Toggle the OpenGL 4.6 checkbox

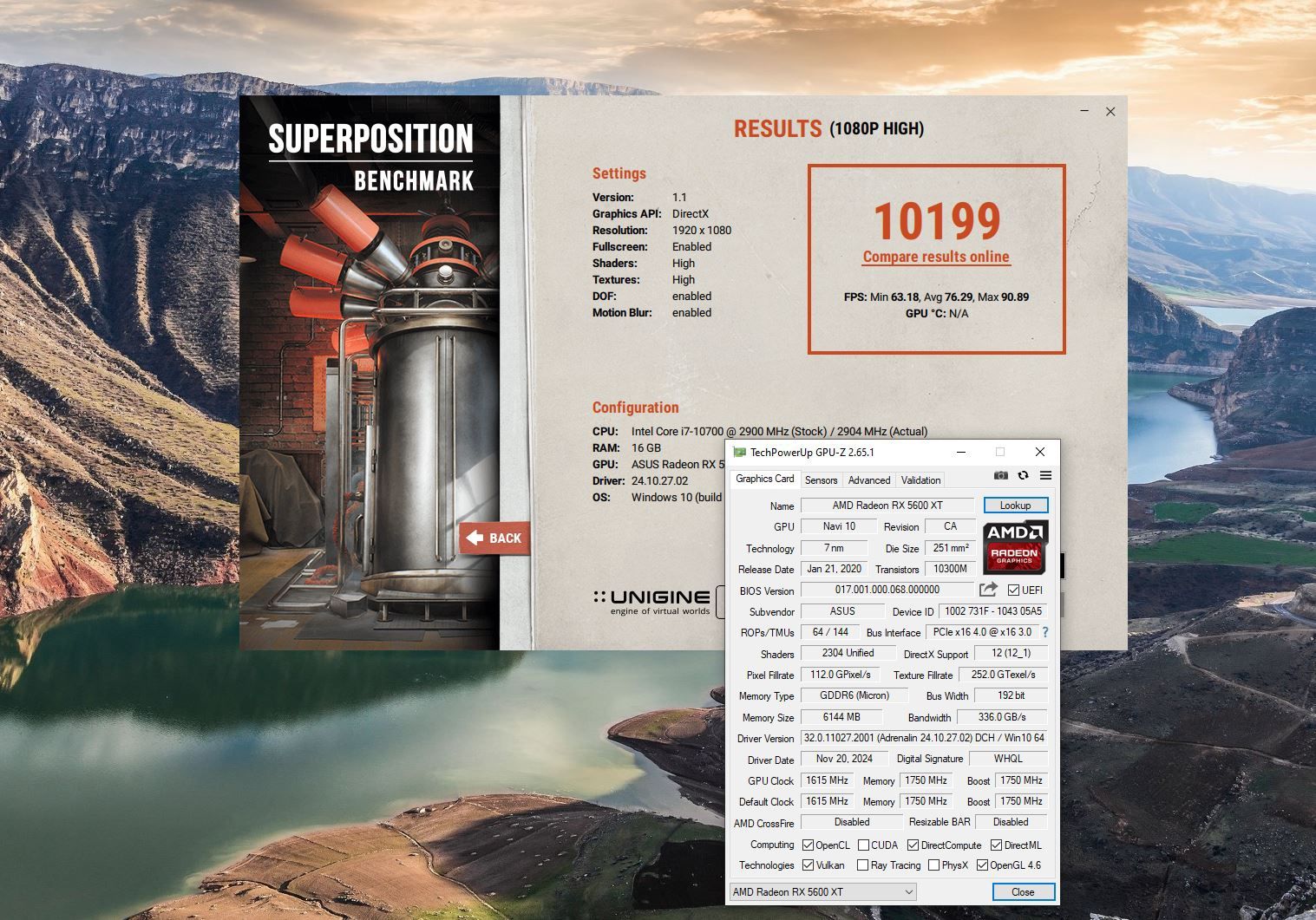pyautogui.click(x=982, y=865)
